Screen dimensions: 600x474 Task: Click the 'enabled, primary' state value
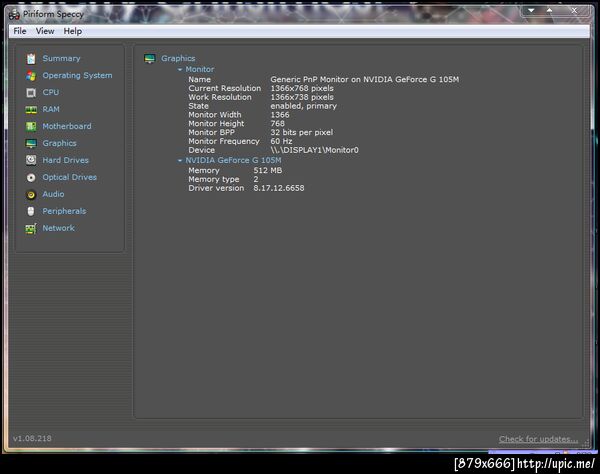pyautogui.click(x=303, y=106)
